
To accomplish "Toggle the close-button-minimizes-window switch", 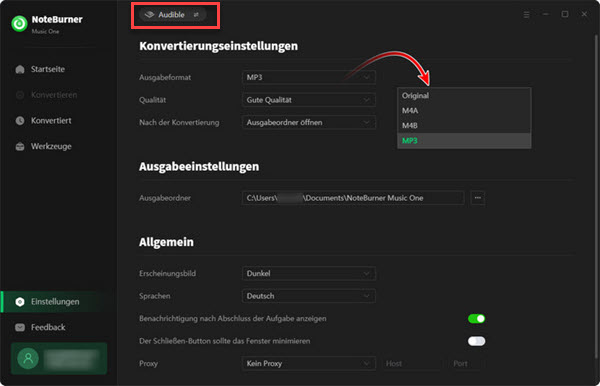I will (x=476, y=341).
